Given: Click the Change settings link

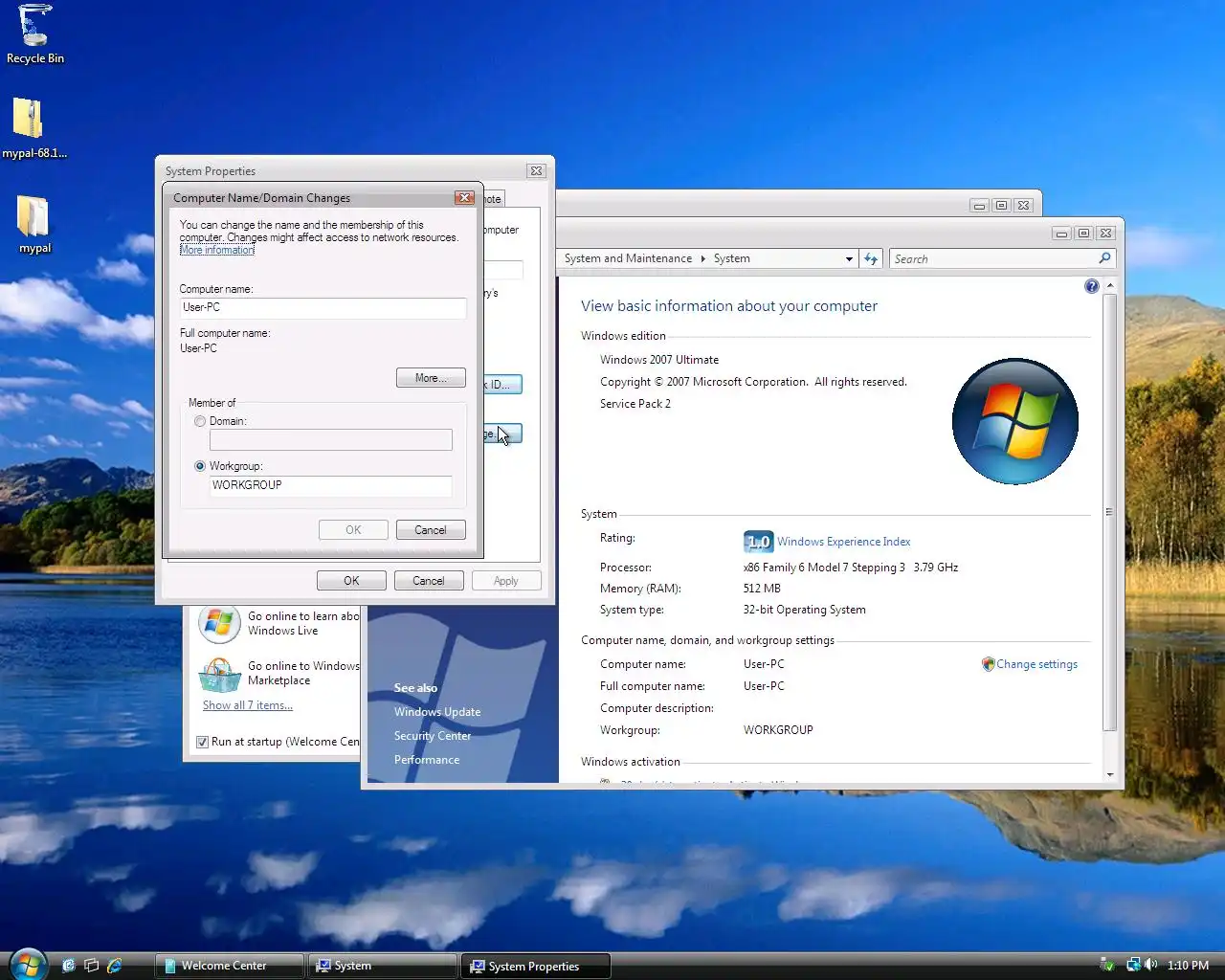Looking at the screenshot, I should (1036, 664).
